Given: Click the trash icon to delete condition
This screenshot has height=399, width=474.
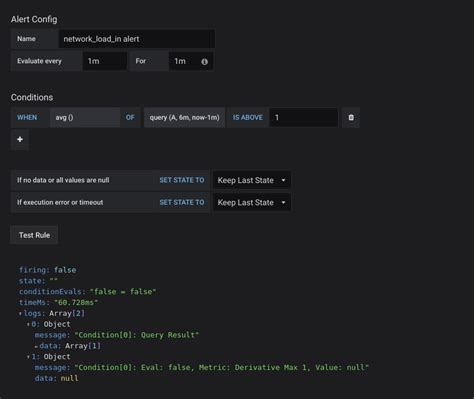Looking at the screenshot, I should tap(351, 117).
